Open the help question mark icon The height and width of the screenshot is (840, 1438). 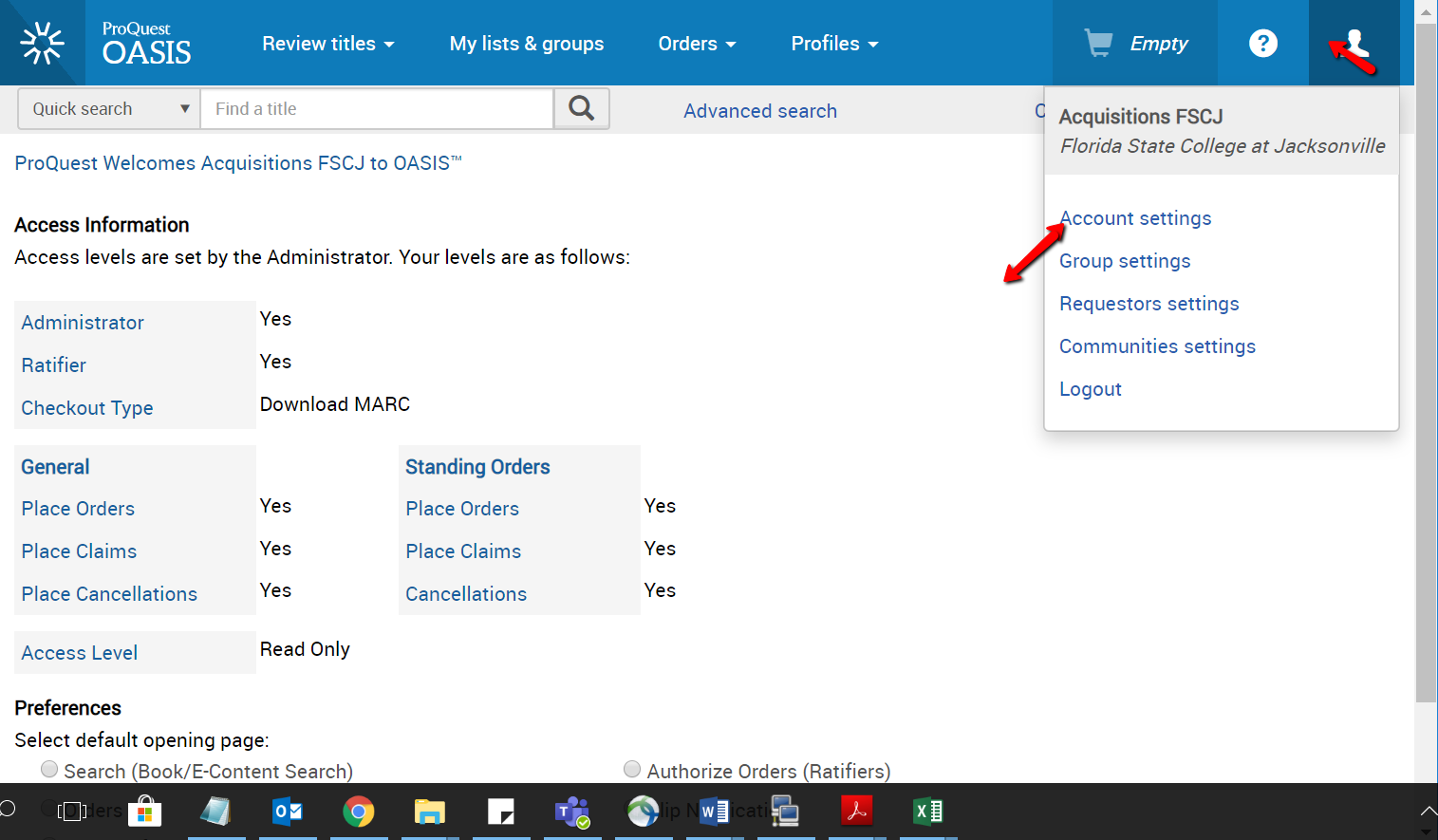pos(1262,43)
